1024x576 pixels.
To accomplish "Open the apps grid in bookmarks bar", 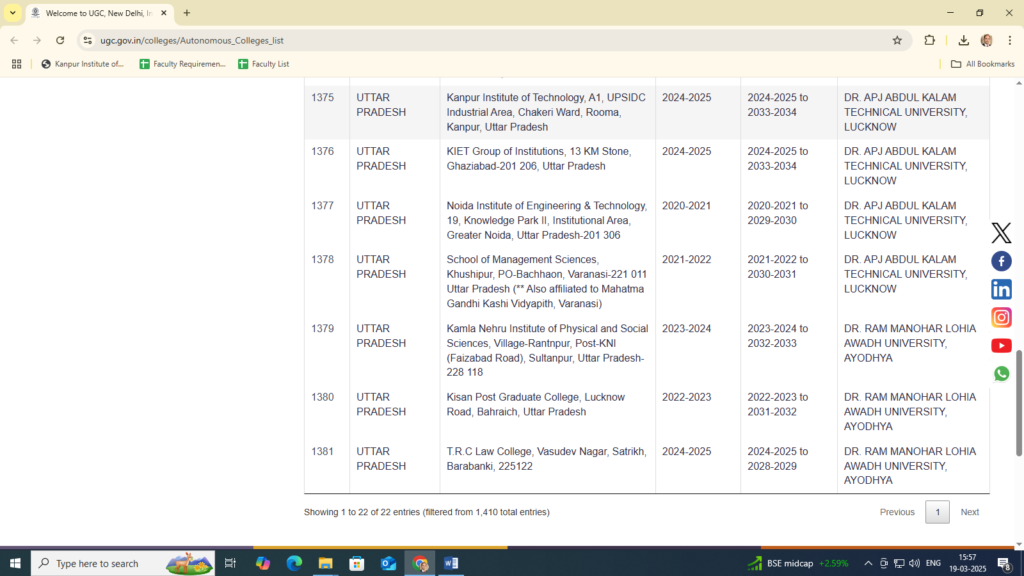I will click(16, 64).
